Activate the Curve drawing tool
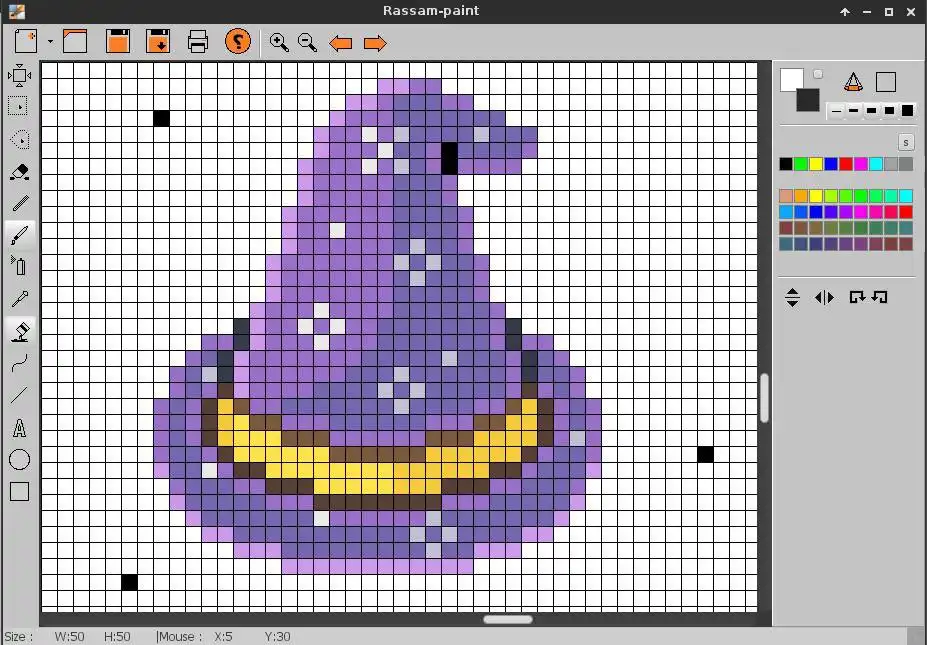Viewport: 927px width, 645px height. 20,362
